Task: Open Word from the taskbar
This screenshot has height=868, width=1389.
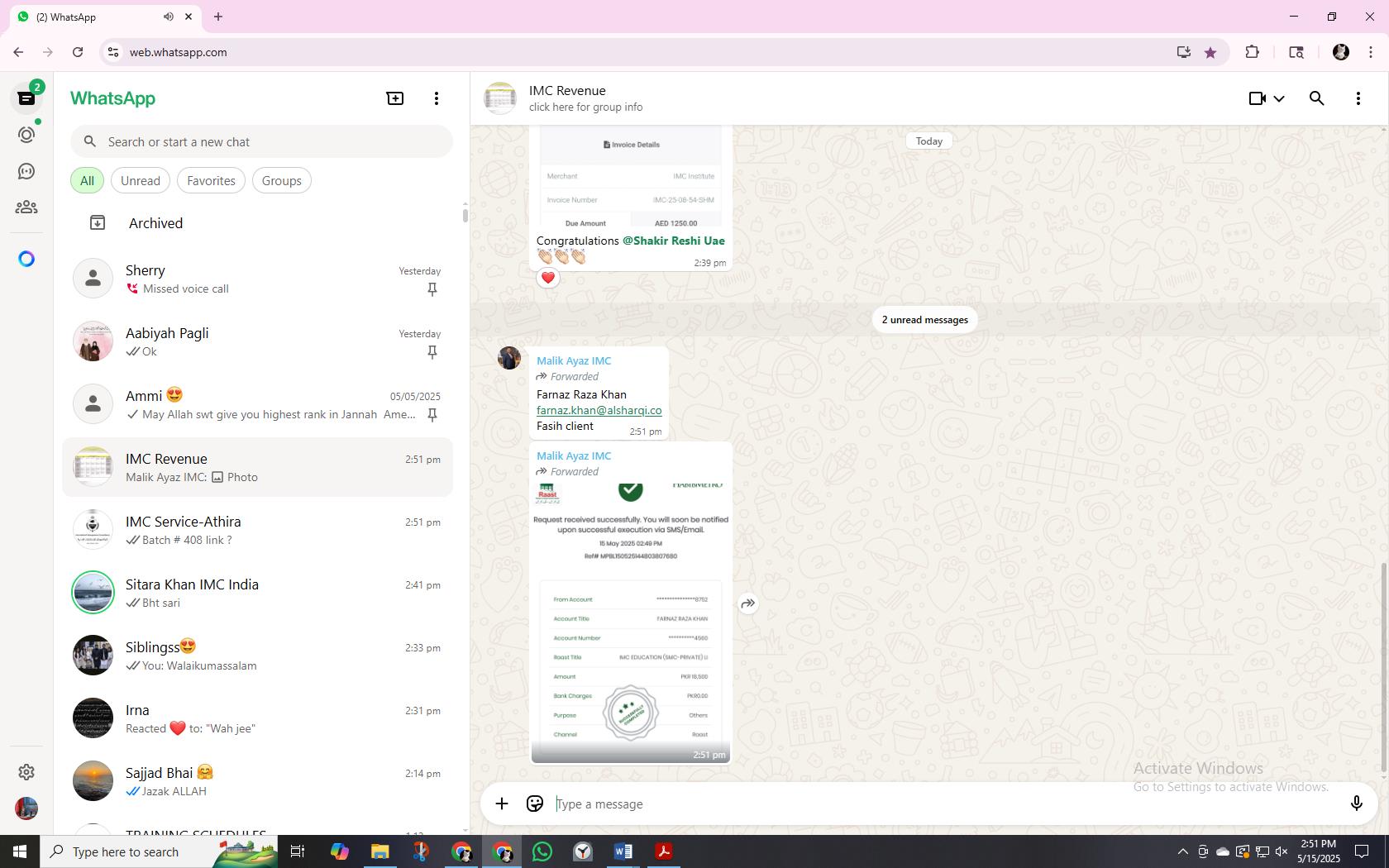Action: [623, 851]
